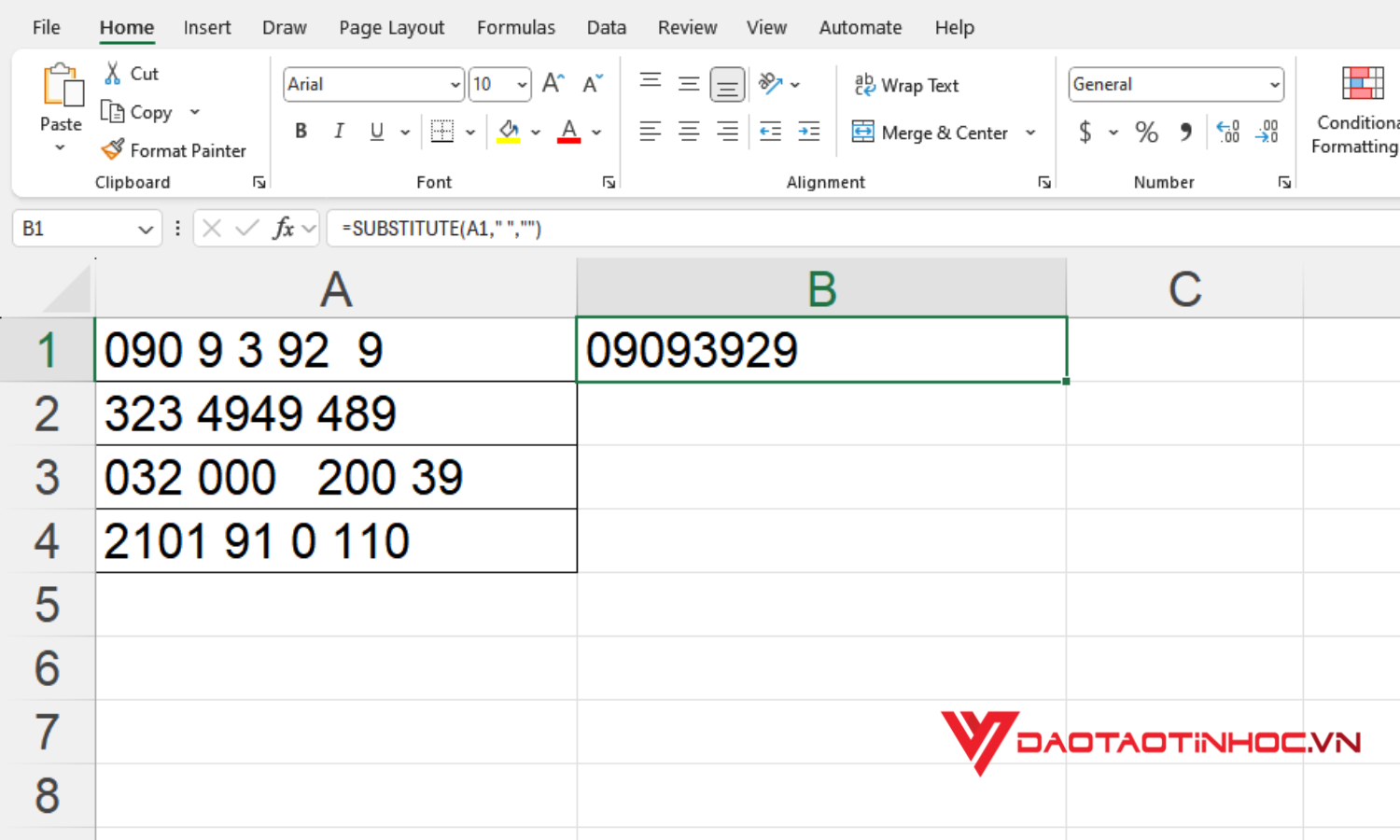This screenshot has width=1400, height=840.
Task: Click the Merge & Center button
Action: [x=931, y=133]
